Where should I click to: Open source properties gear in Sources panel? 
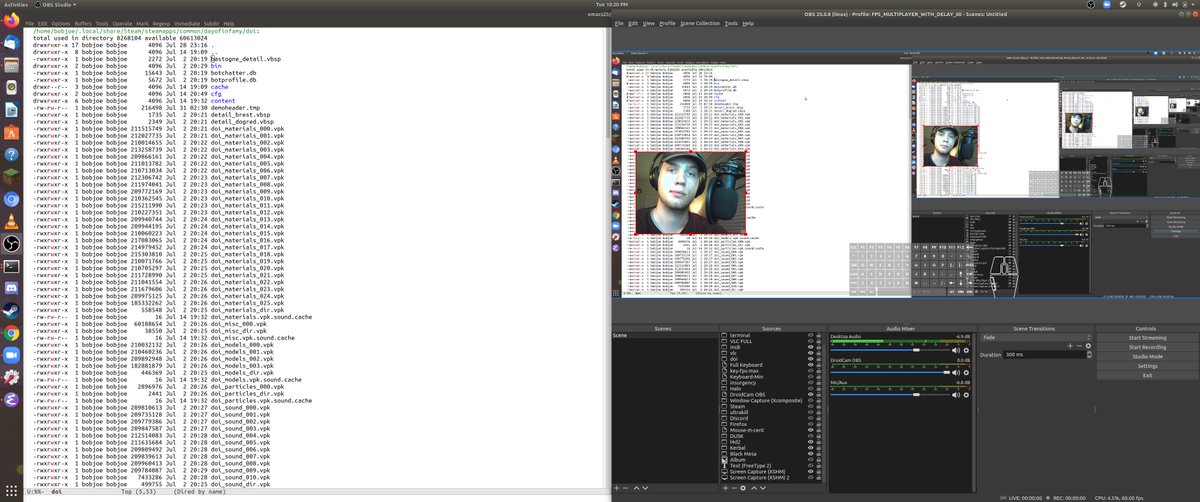pyautogui.click(x=743, y=488)
